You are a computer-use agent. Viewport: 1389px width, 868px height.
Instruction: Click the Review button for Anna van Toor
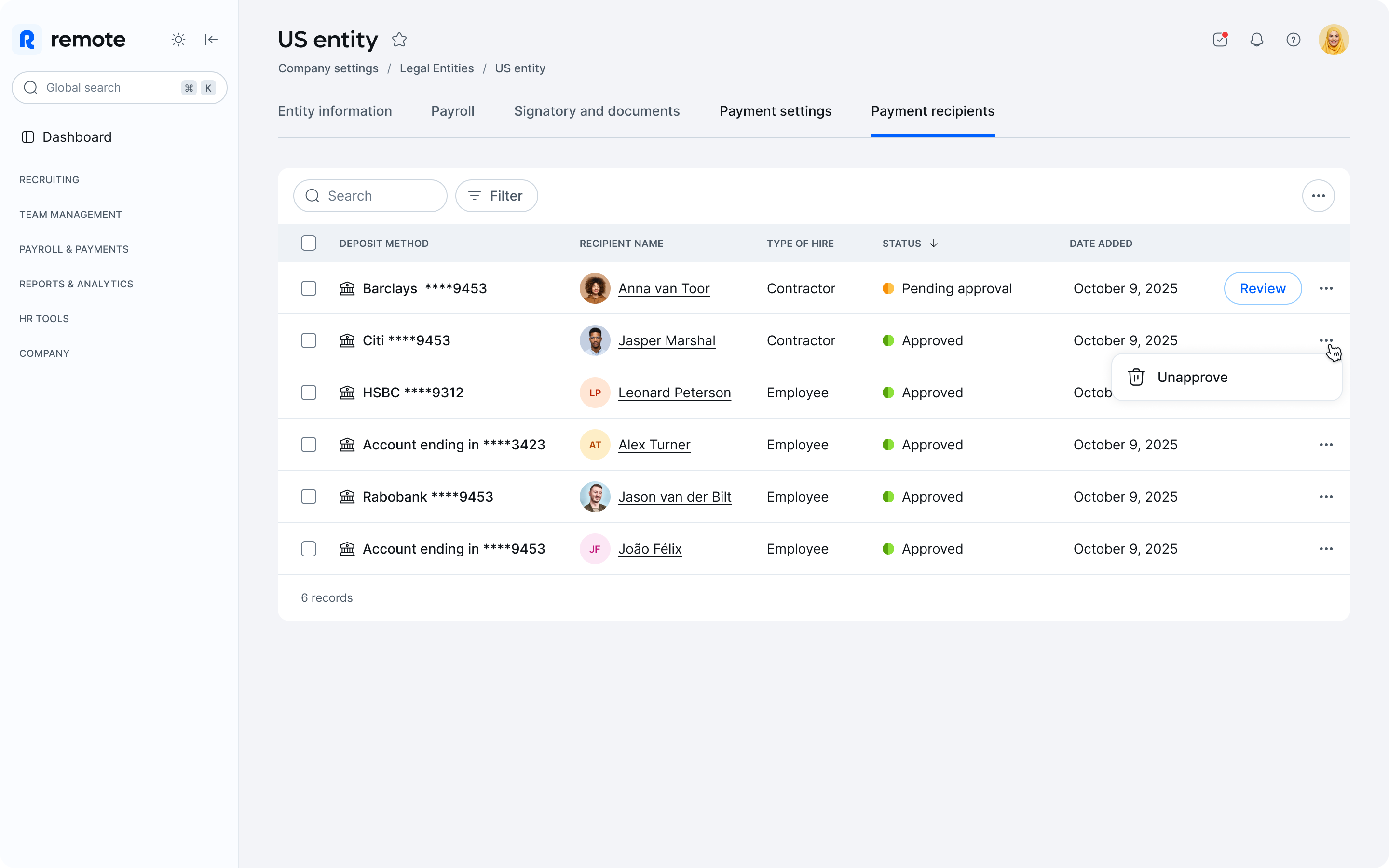point(1263,288)
